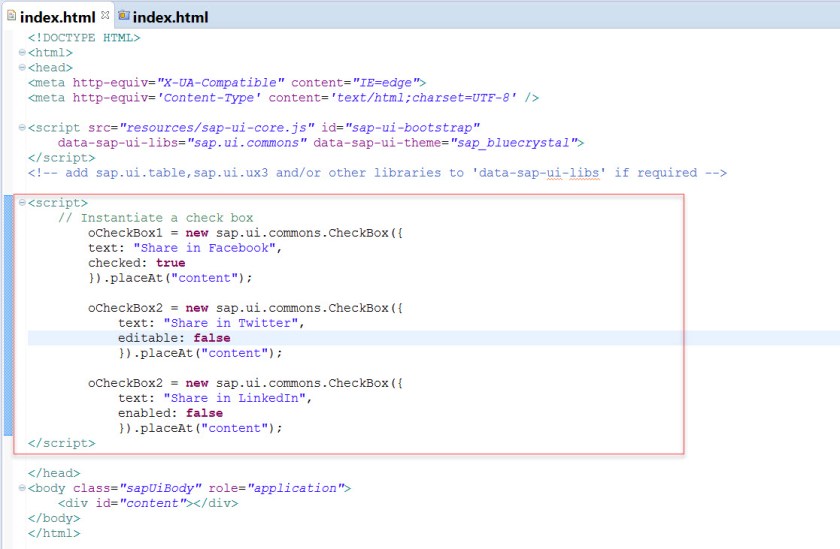Click the '// Instantiate a check box' comment
Screen dimensions: 840x549
click(x=156, y=217)
